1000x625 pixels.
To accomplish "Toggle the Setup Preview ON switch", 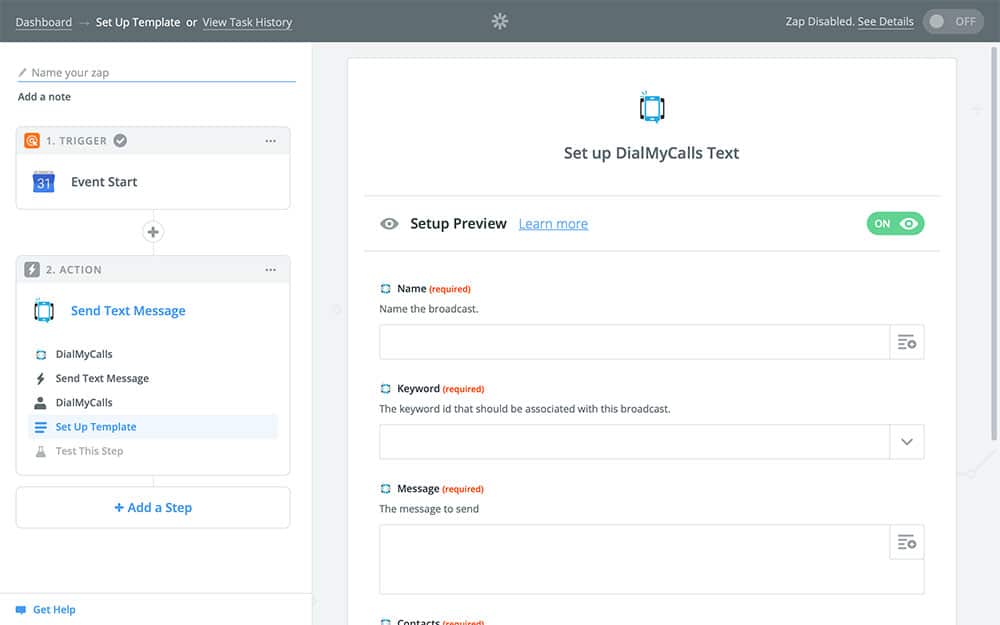I will coord(895,224).
